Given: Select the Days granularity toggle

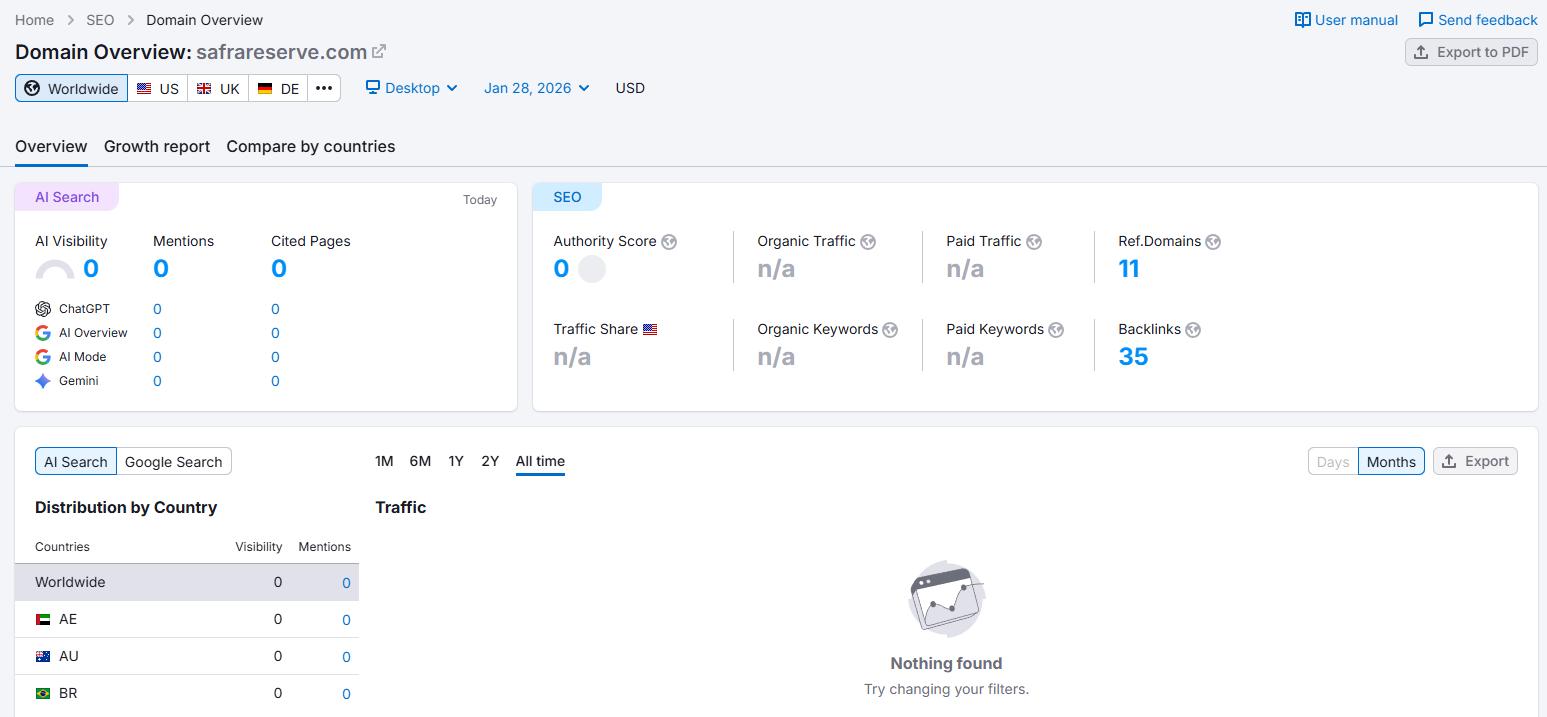Looking at the screenshot, I should tap(1333, 461).
